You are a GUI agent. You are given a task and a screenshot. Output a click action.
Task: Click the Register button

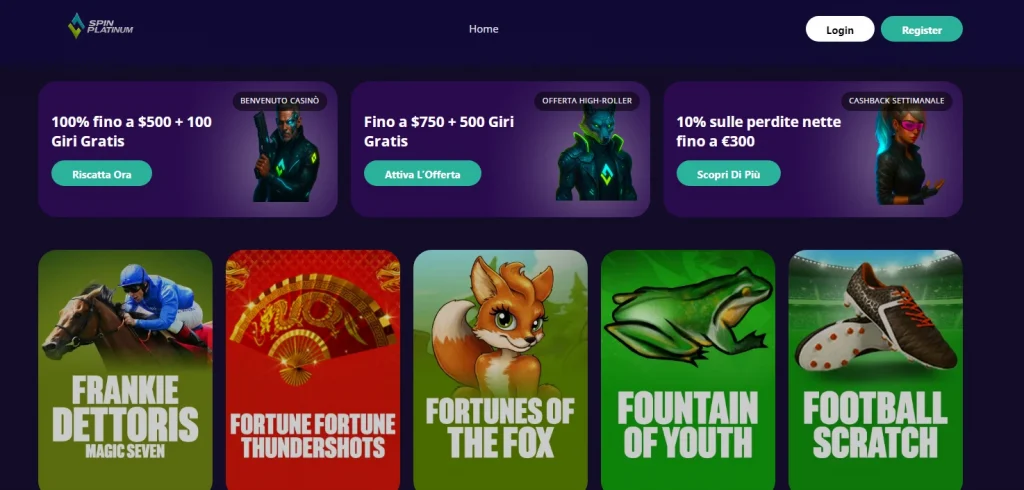(921, 29)
